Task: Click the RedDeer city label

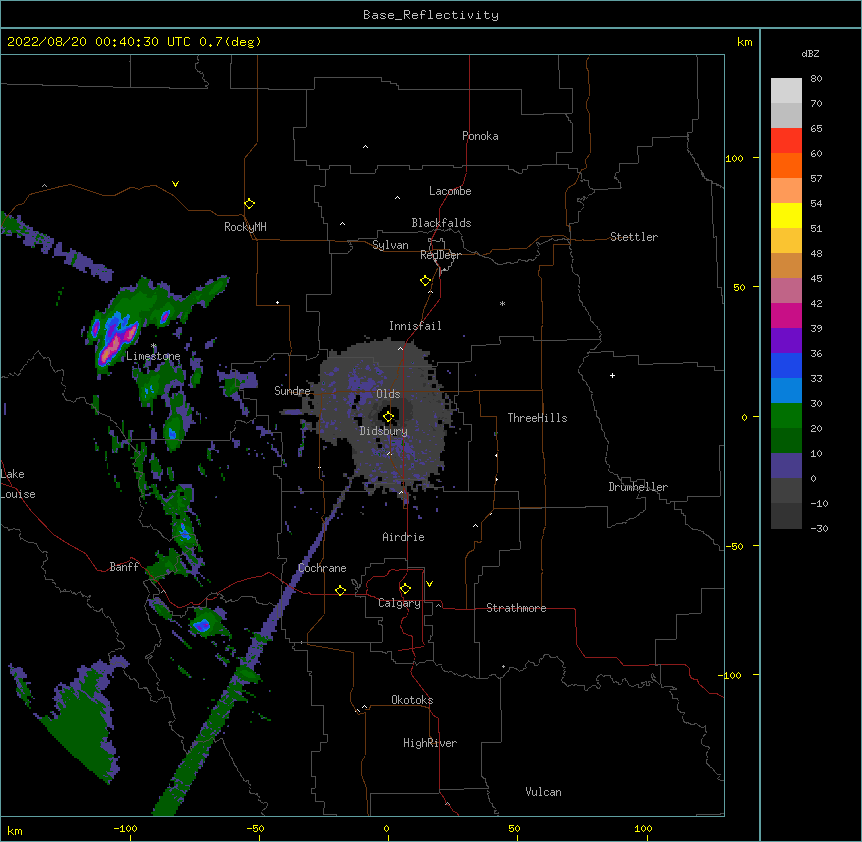Action: (440, 255)
